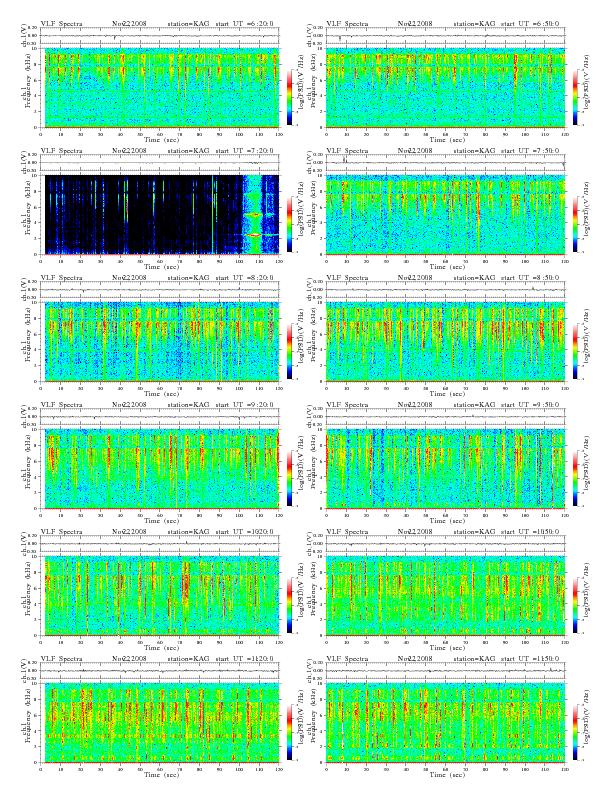612x792 pixels.
Task: Click the title text 'start UT =6:20:0'
Action: pos(245,24)
